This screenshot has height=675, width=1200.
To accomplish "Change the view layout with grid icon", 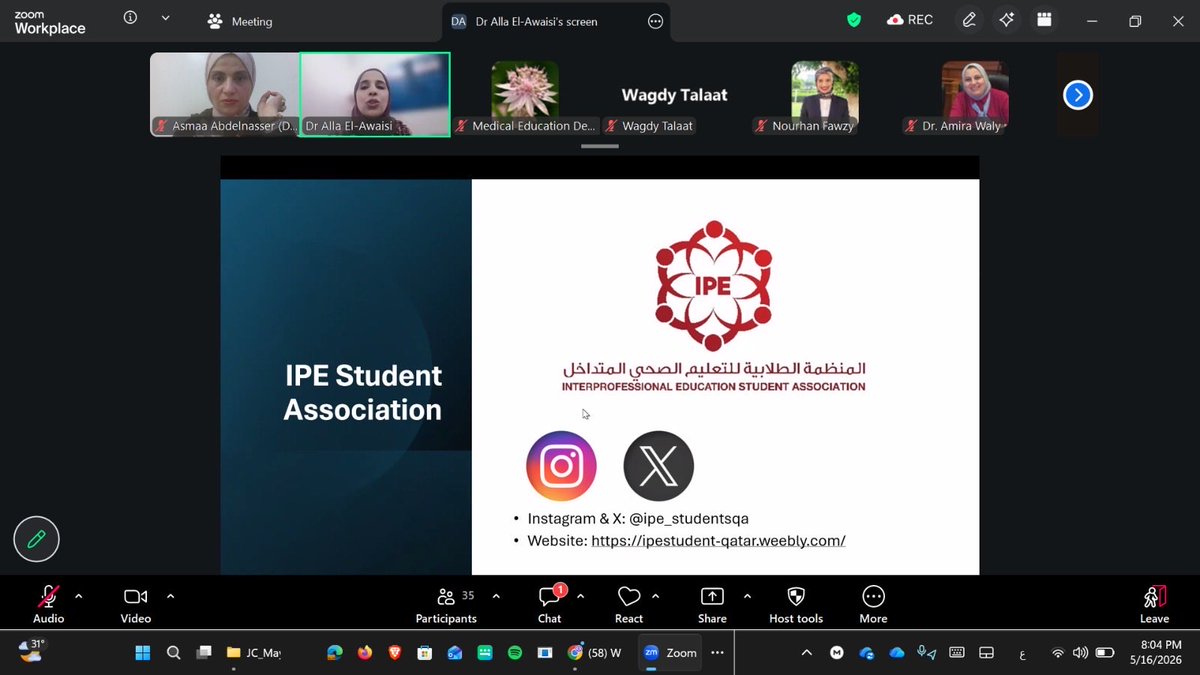I will (1044, 20).
